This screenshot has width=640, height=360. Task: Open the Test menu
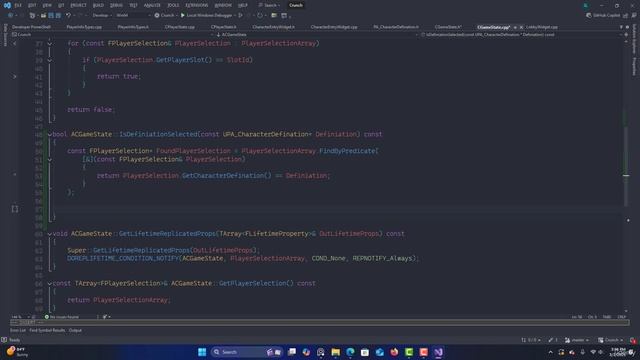coord(133,5)
